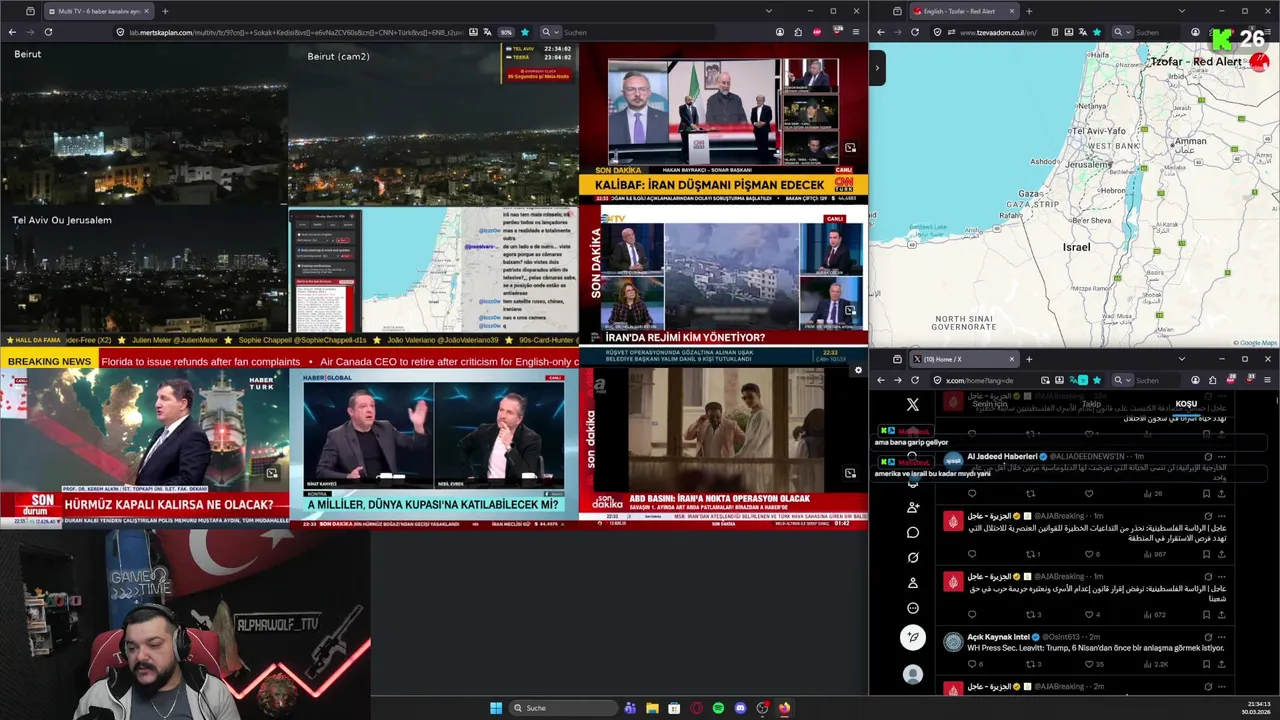Reload the X home page
Viewport: 1280px width, 720px height.
(x=915, y=380)
